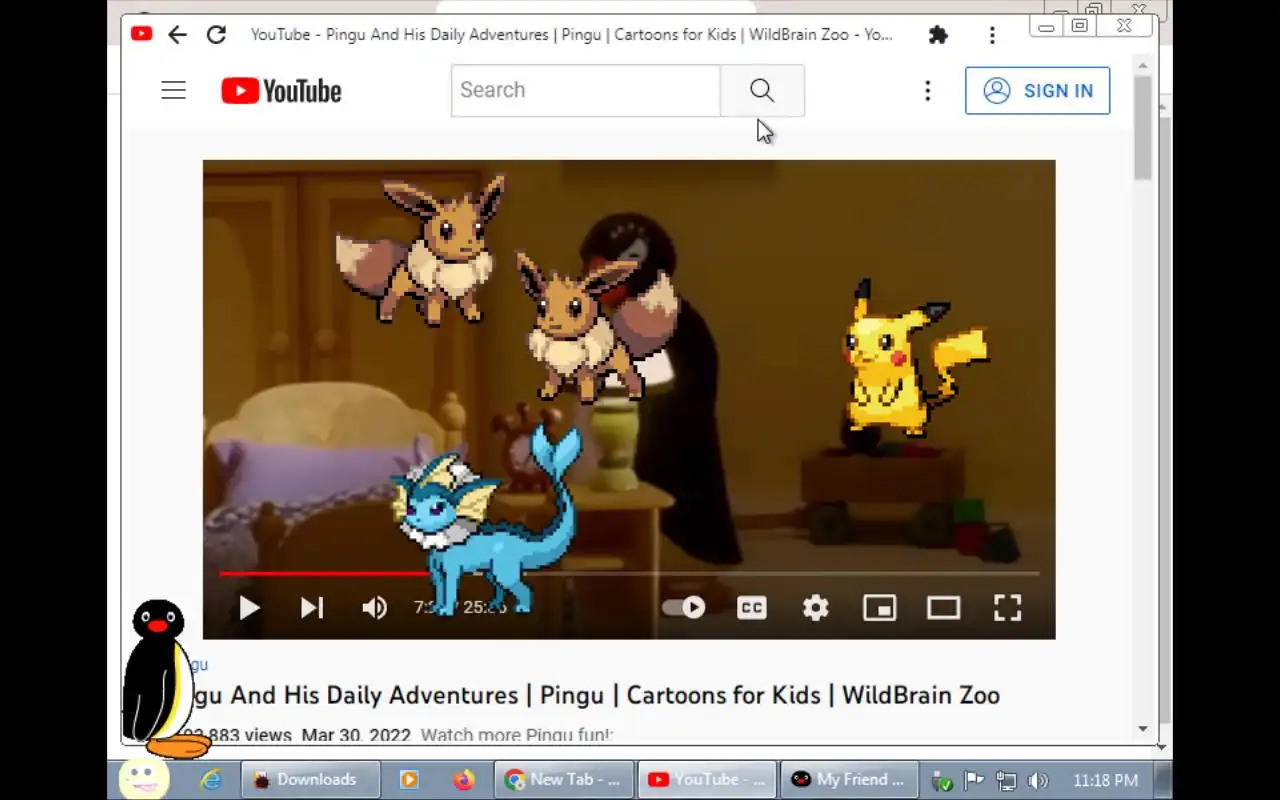Open the Start button on taskbar
Image resolution: width=1280 pixels, height=800 pixels.
143,779
